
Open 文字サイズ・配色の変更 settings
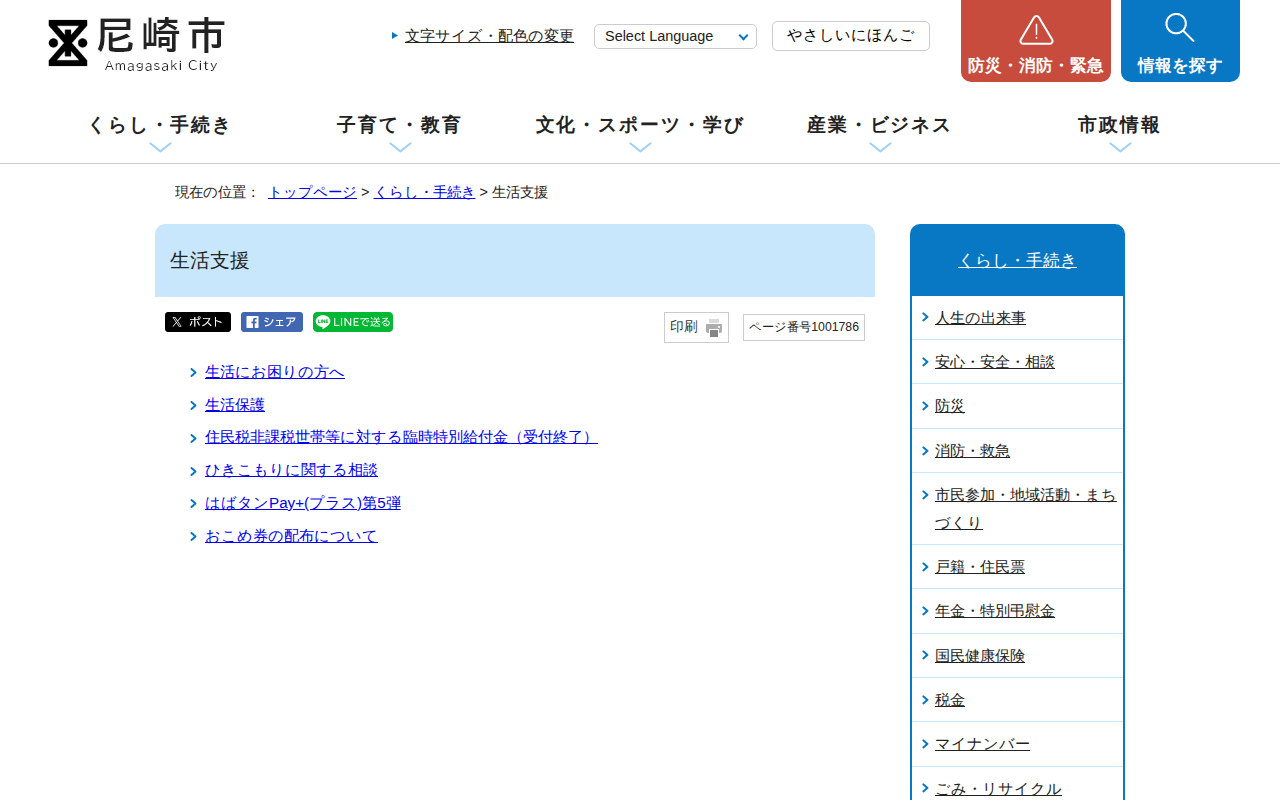point(489,36)
